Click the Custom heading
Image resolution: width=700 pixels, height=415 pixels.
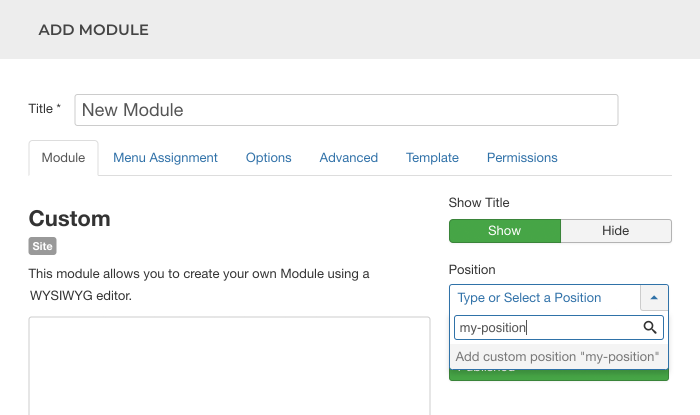click(x=70, y=219)
